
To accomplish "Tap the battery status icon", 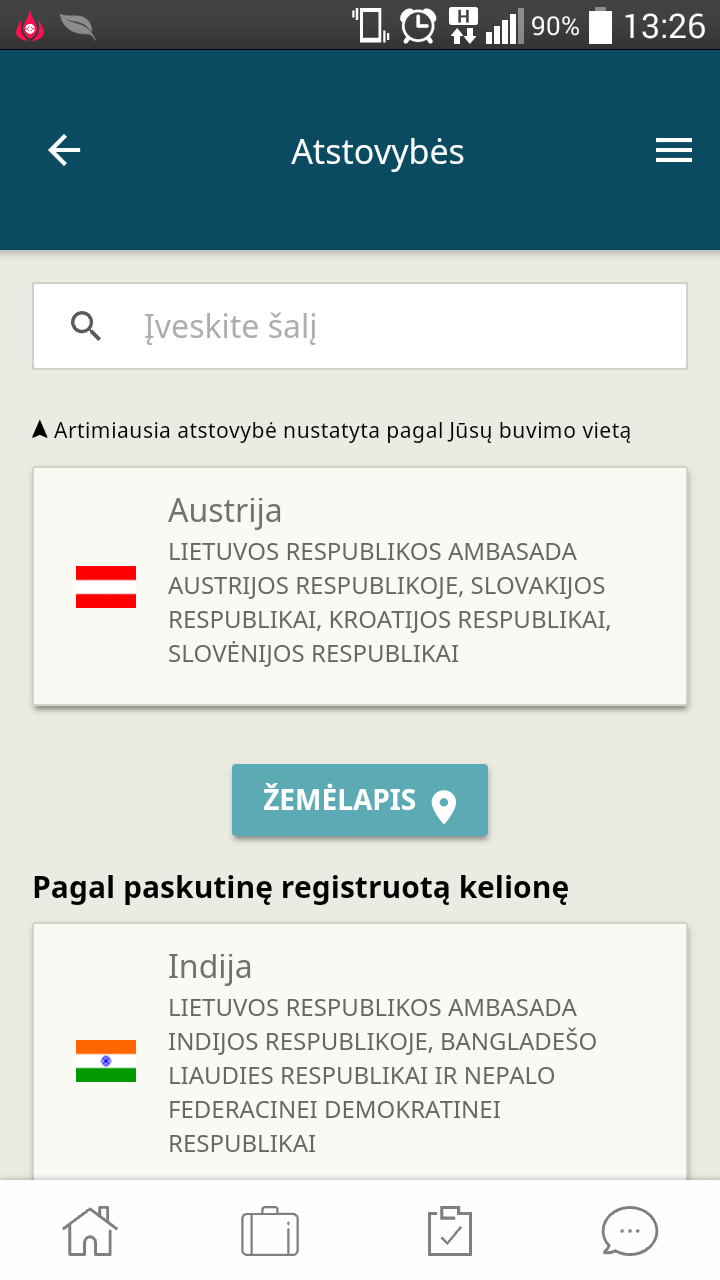I will tap(600, 25).
